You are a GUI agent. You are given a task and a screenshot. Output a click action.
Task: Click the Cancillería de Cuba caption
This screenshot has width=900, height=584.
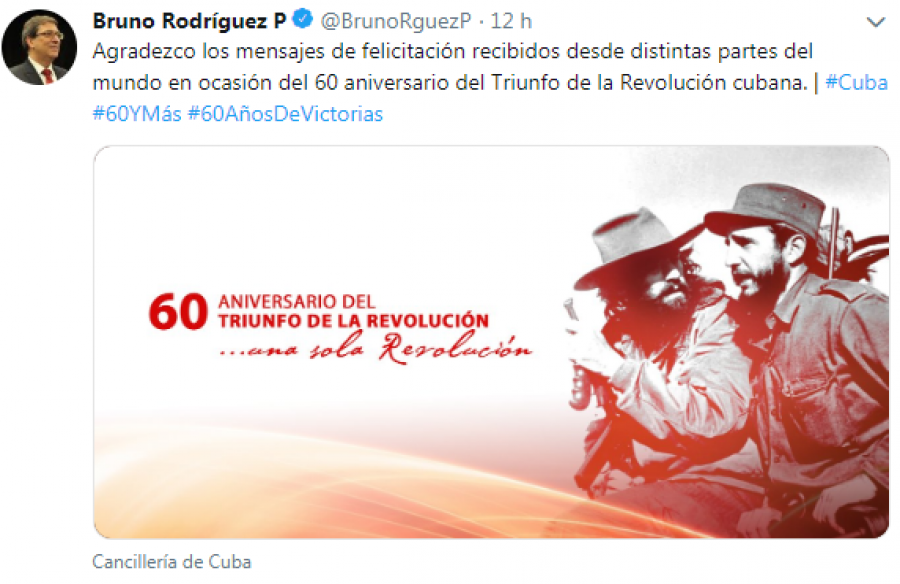point(172,562)
